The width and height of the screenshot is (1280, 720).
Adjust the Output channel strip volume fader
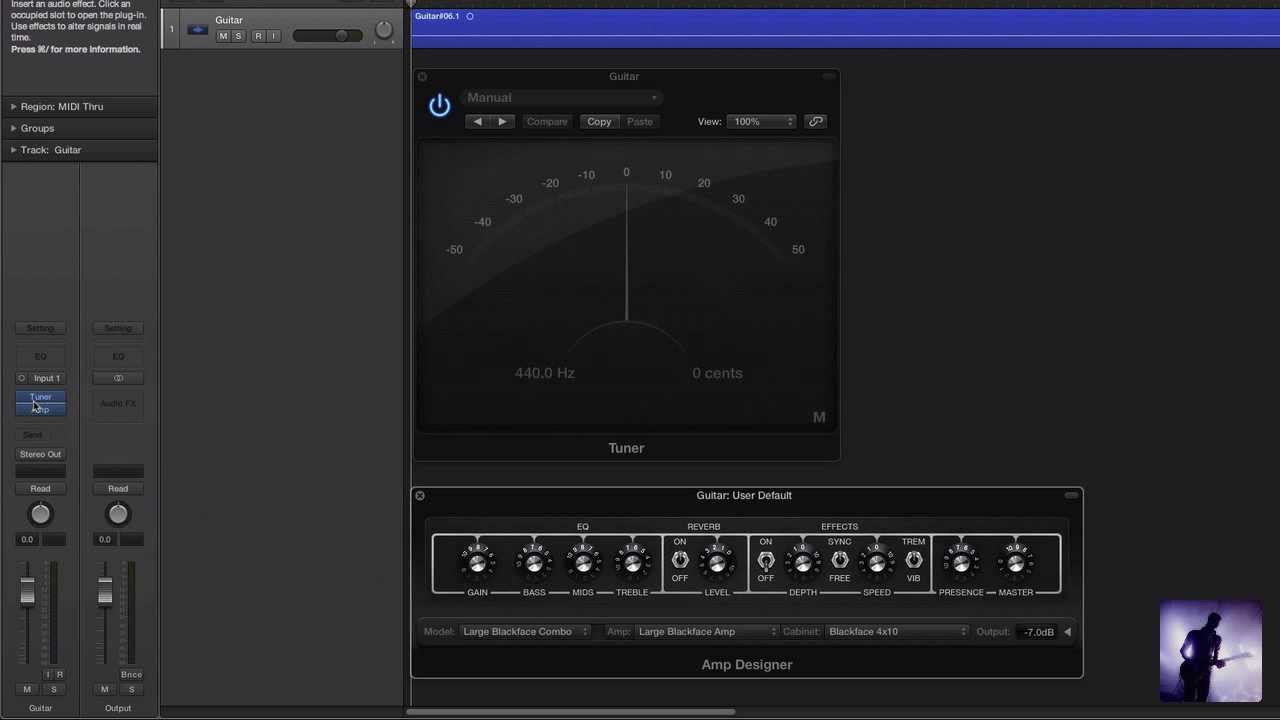point(105,592)
